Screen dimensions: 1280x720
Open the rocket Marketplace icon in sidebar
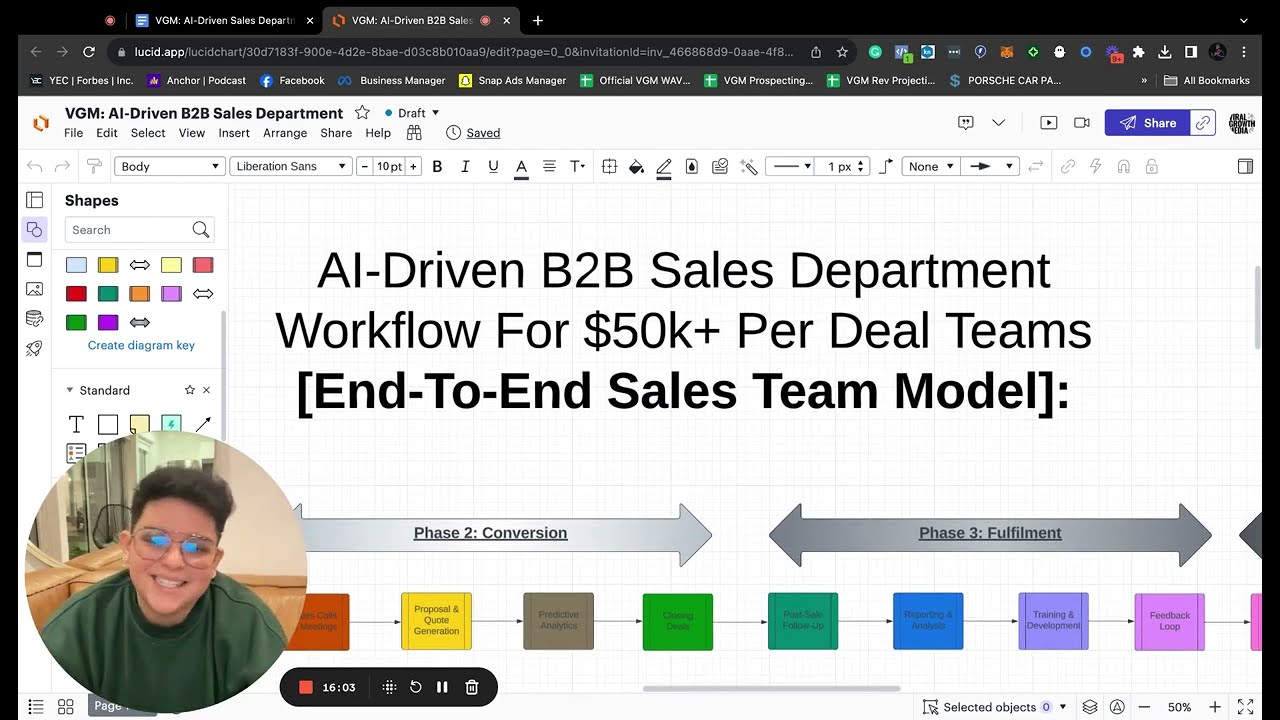point(35,349)
